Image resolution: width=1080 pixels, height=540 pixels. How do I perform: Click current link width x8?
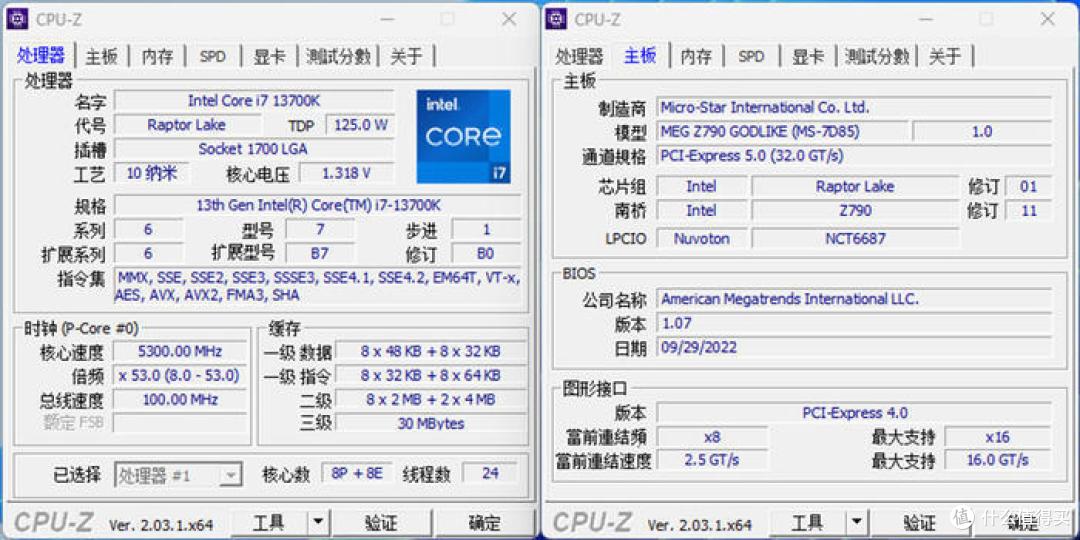712,437
